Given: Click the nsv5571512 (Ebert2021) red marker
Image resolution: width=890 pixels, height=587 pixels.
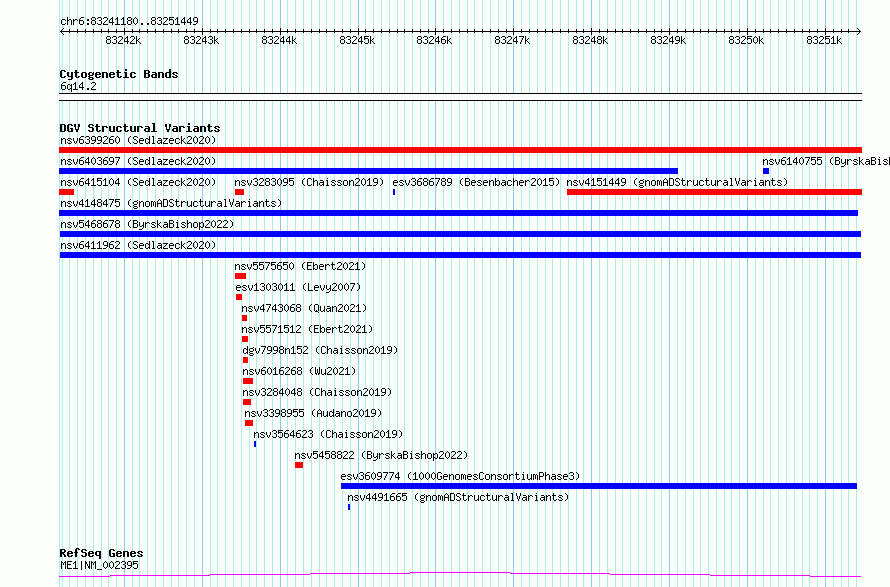Looking at the screenshot, I should pyautogui.click(x=245, y=339).
